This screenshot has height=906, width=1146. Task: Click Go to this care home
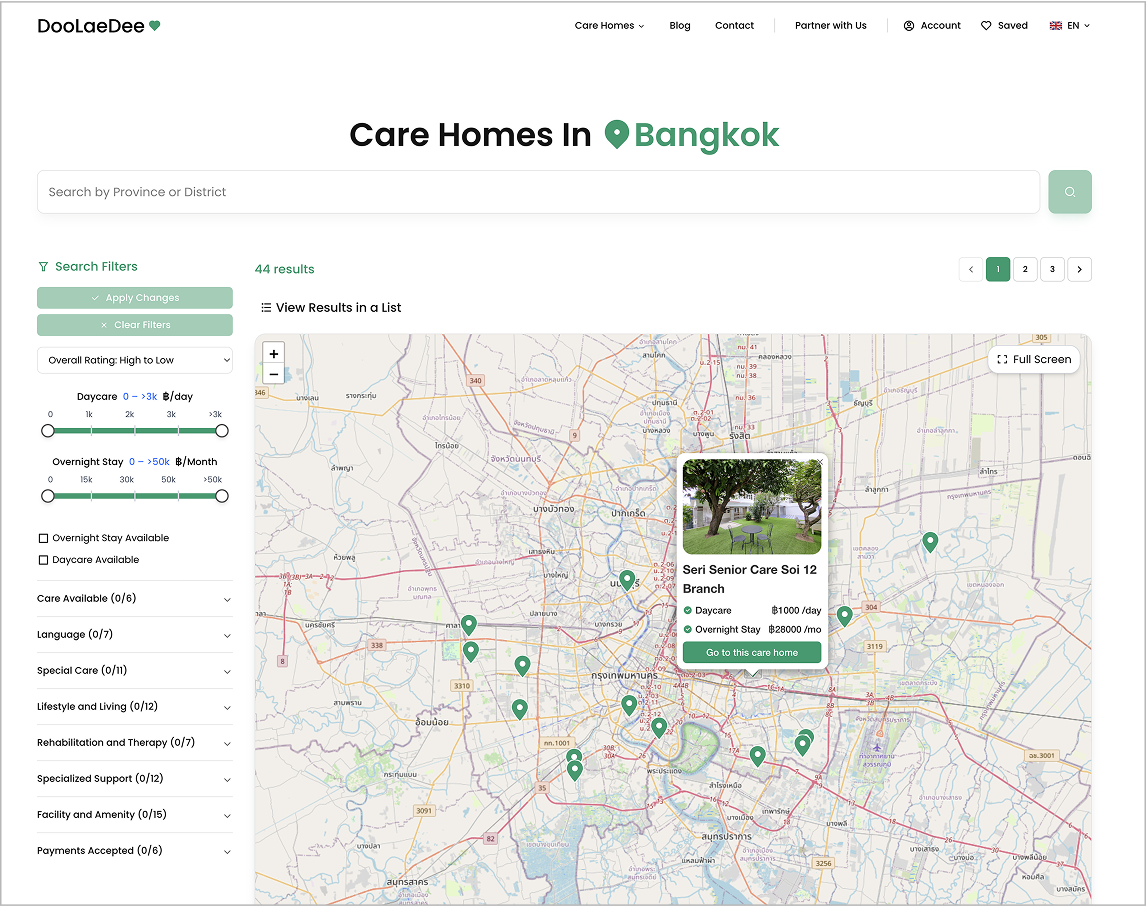[x=752, y=653]
